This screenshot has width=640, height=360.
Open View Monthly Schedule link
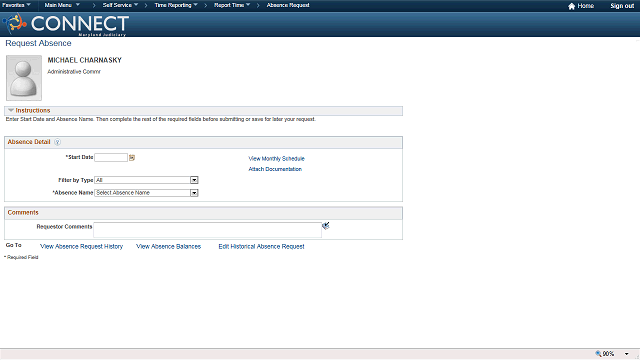(276, 158)
